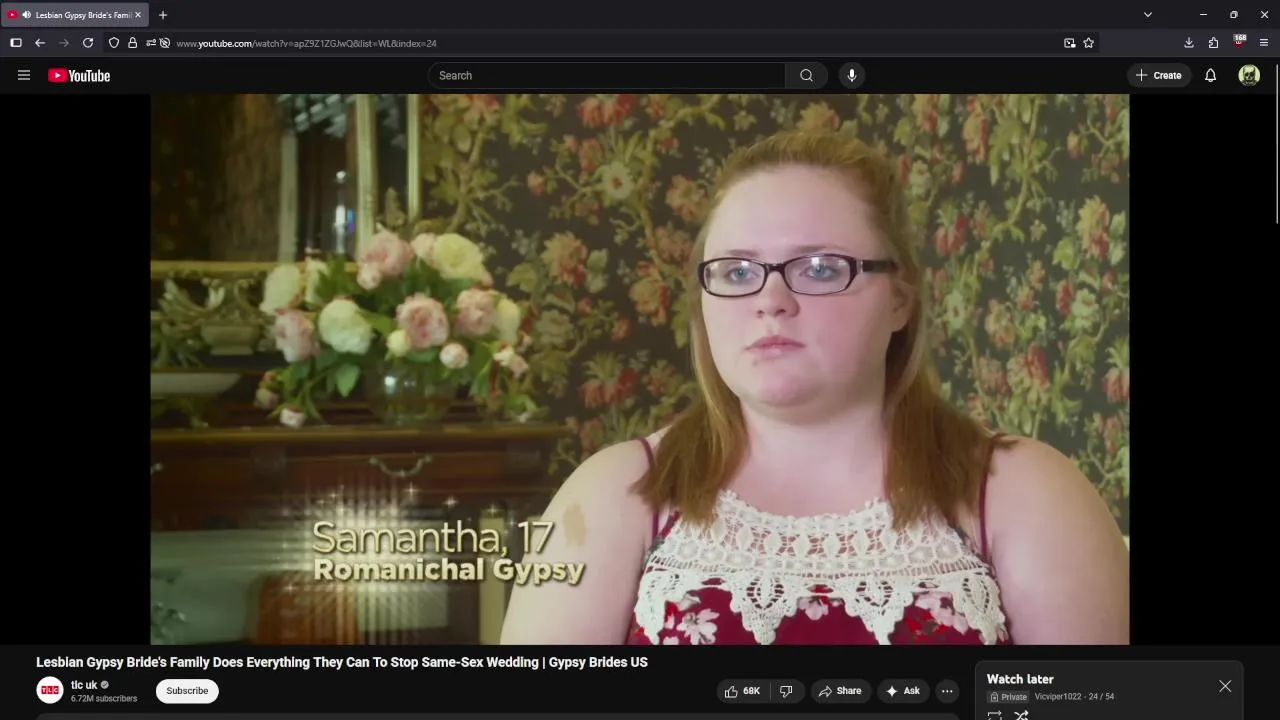
Task: Open more actions three-dot menu
Action: pos(947,691)
